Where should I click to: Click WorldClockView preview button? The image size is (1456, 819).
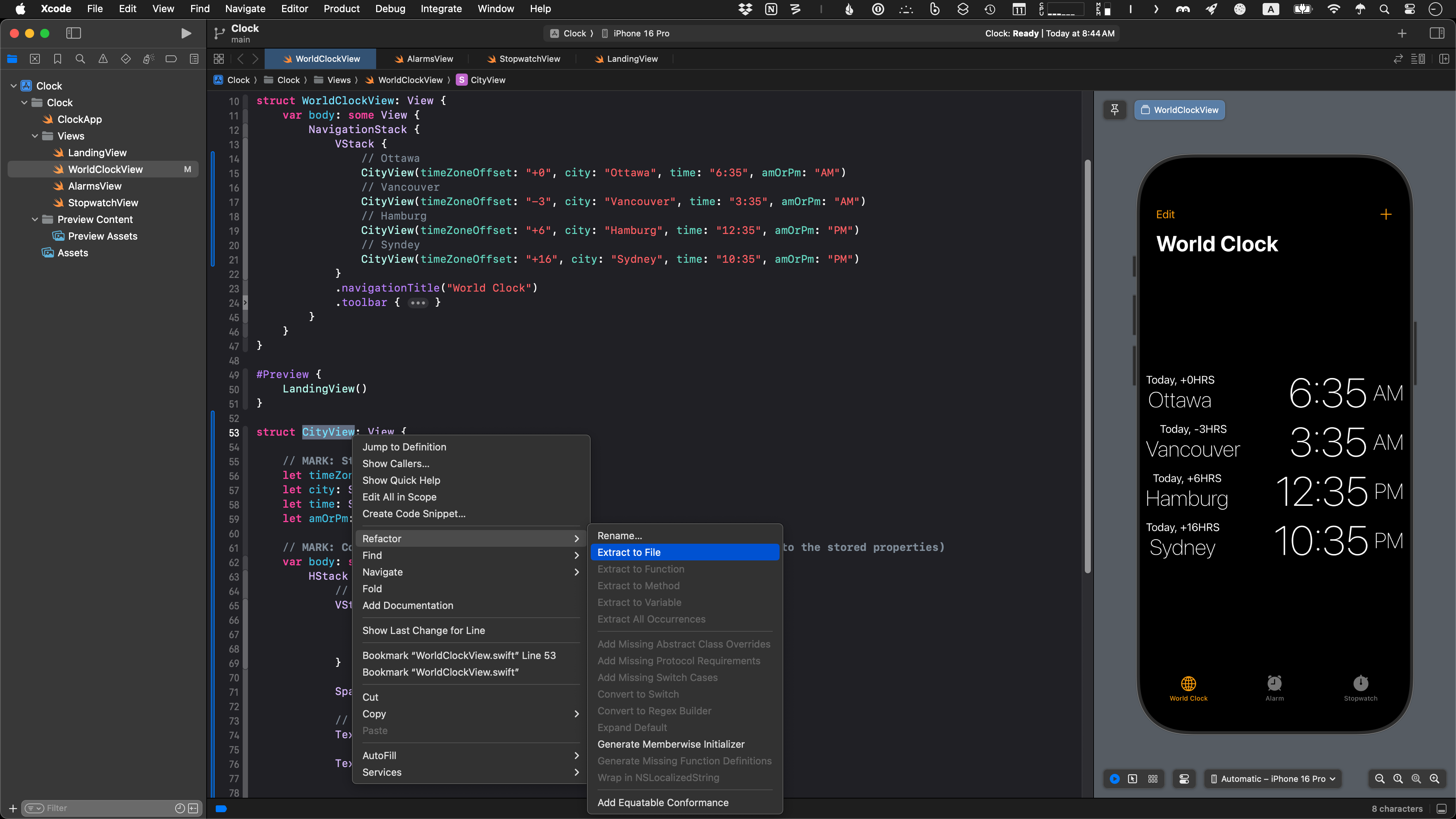tap(1180, 110)
